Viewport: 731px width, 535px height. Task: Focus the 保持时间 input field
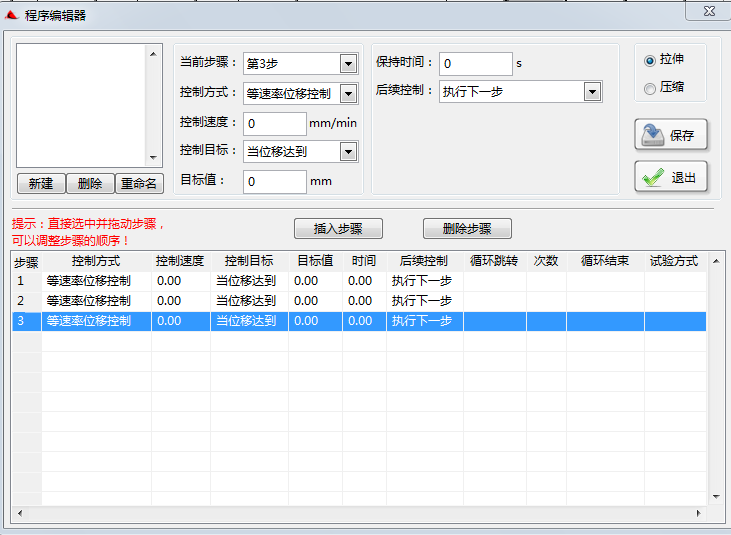pyautogui.click(x=476, y=64)
